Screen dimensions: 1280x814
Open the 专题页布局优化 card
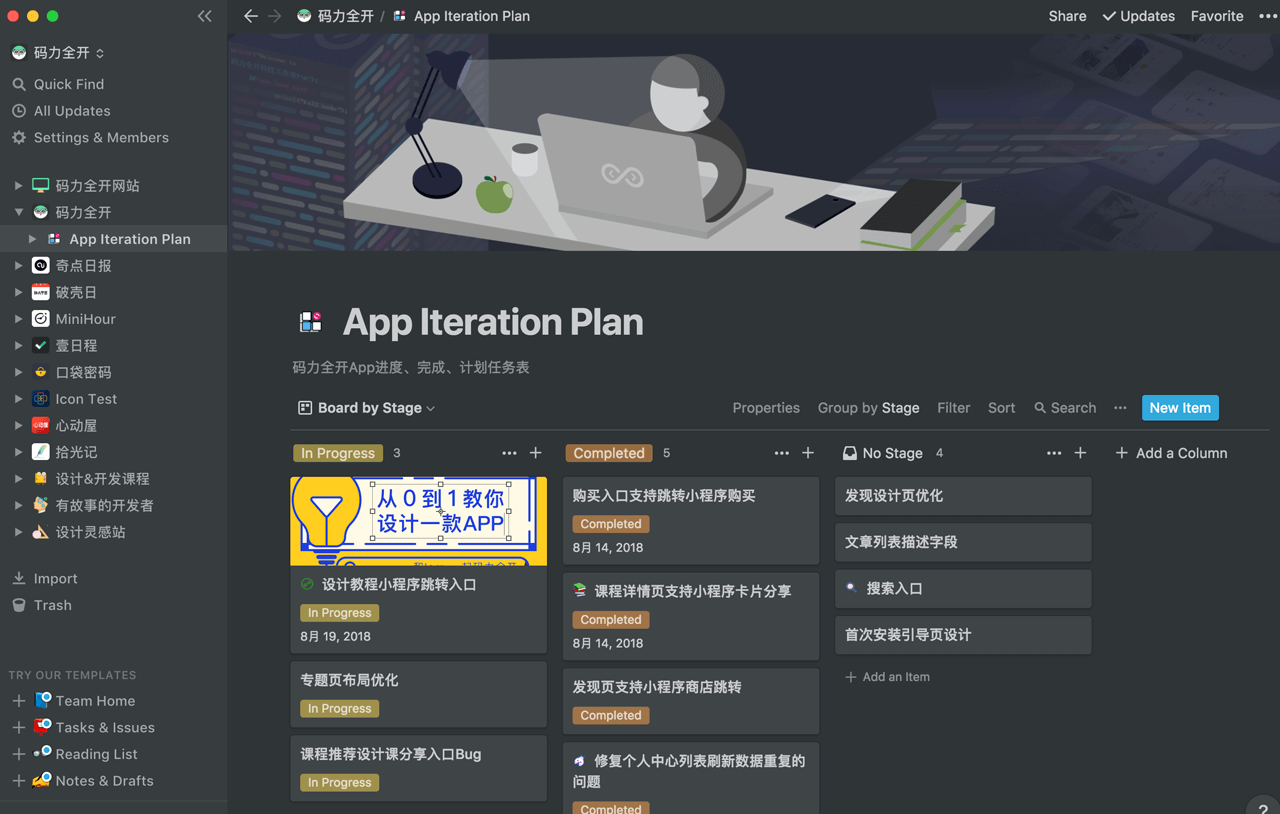[419, 694]
